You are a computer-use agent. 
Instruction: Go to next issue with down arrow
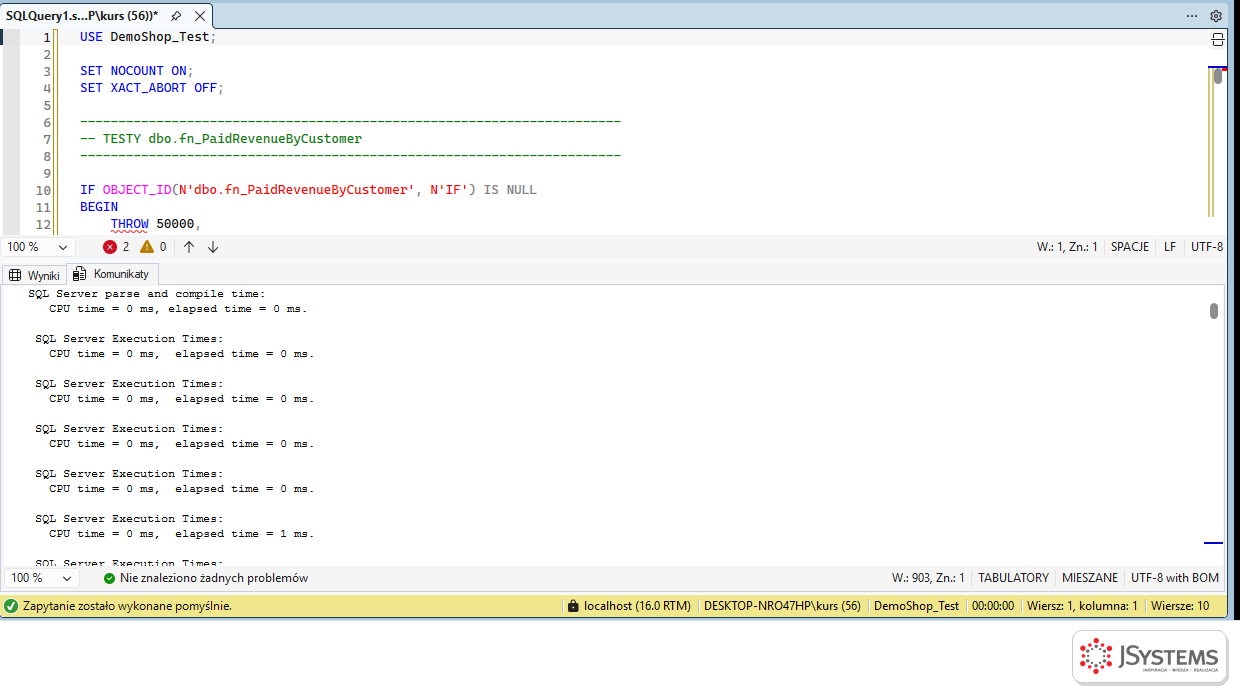(213, 247)
